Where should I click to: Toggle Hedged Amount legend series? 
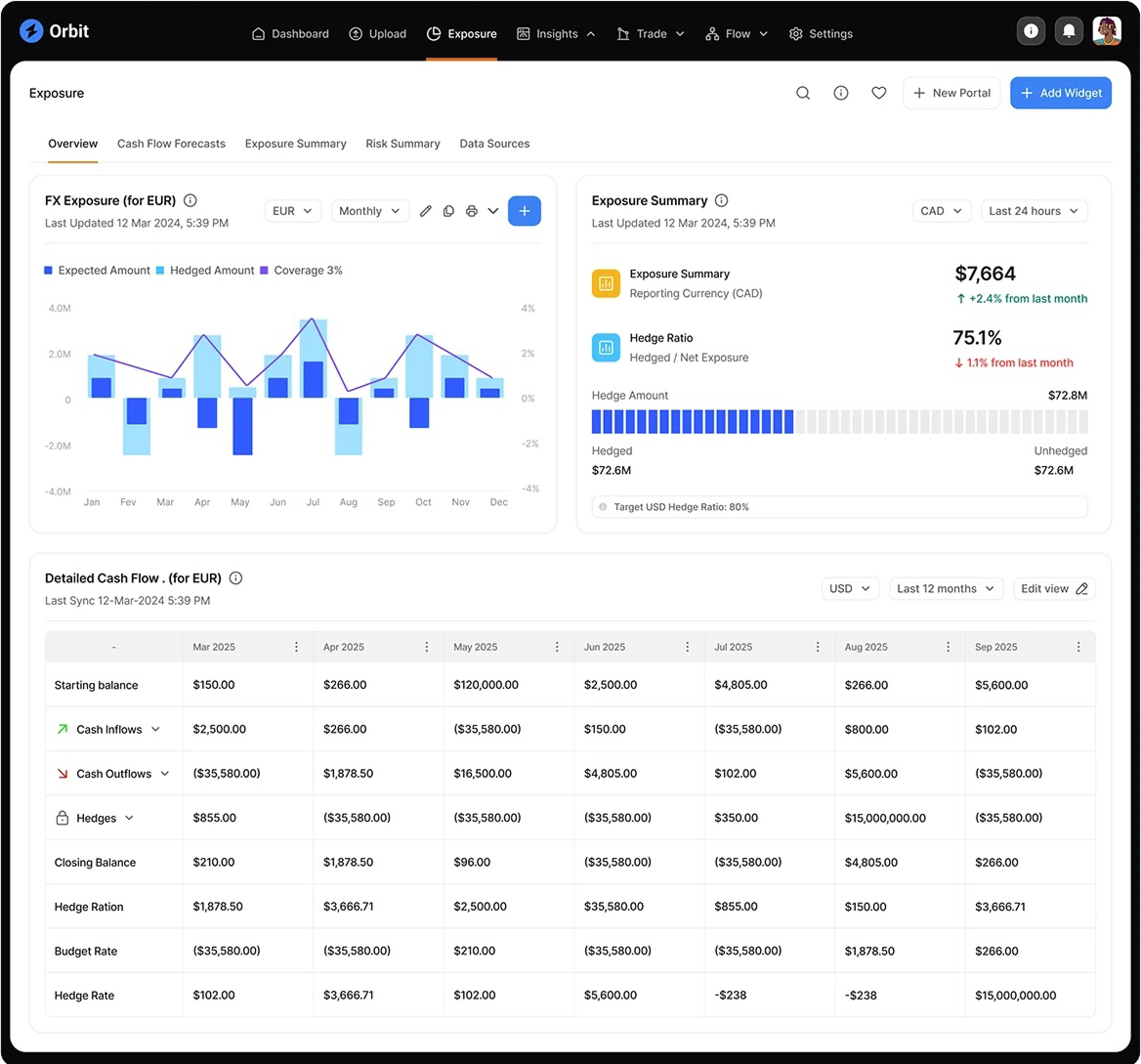(205, 271)
